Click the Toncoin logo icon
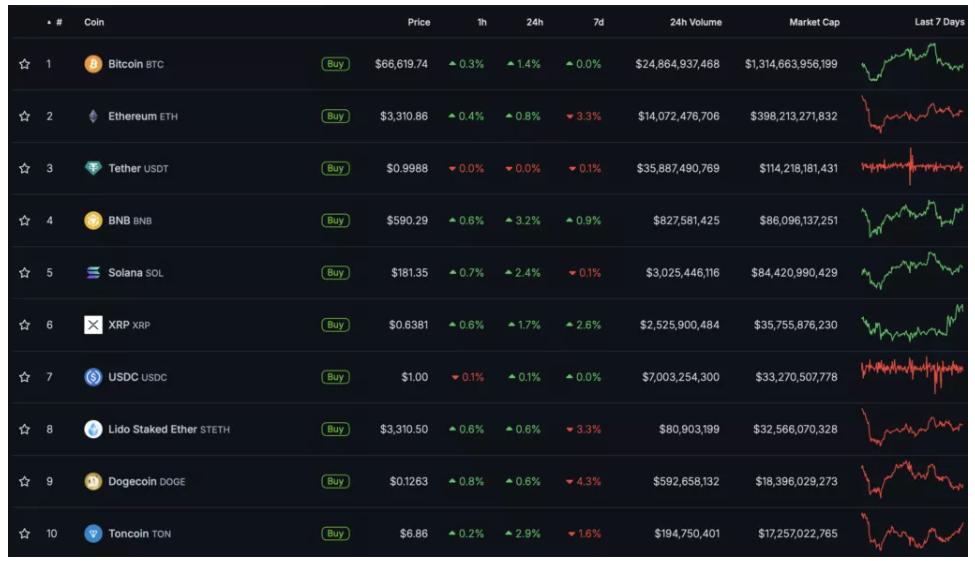This screenshot has width=975, height=561. [x=93, y=534]
